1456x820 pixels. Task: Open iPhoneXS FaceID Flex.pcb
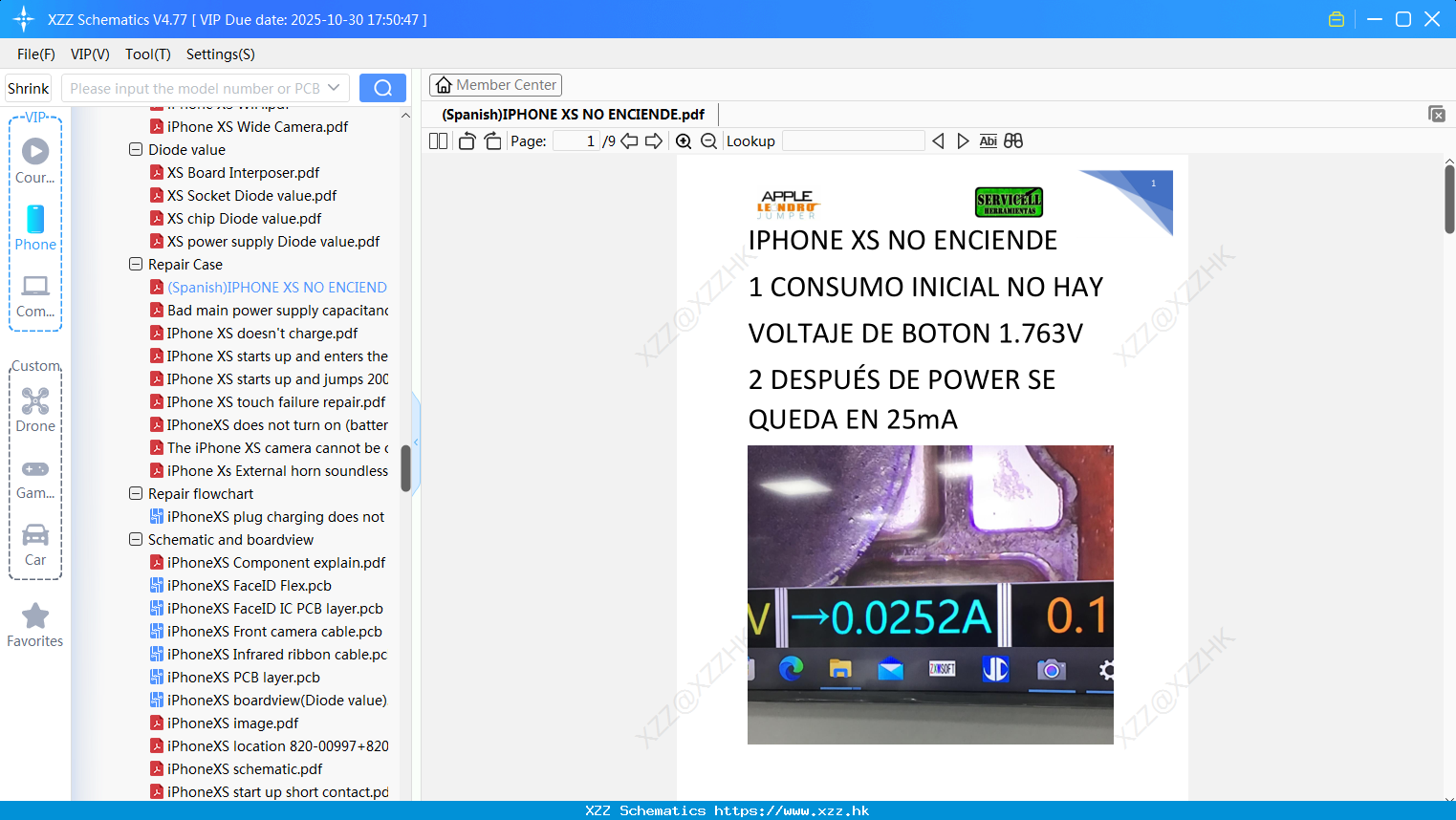coord(249,585)
